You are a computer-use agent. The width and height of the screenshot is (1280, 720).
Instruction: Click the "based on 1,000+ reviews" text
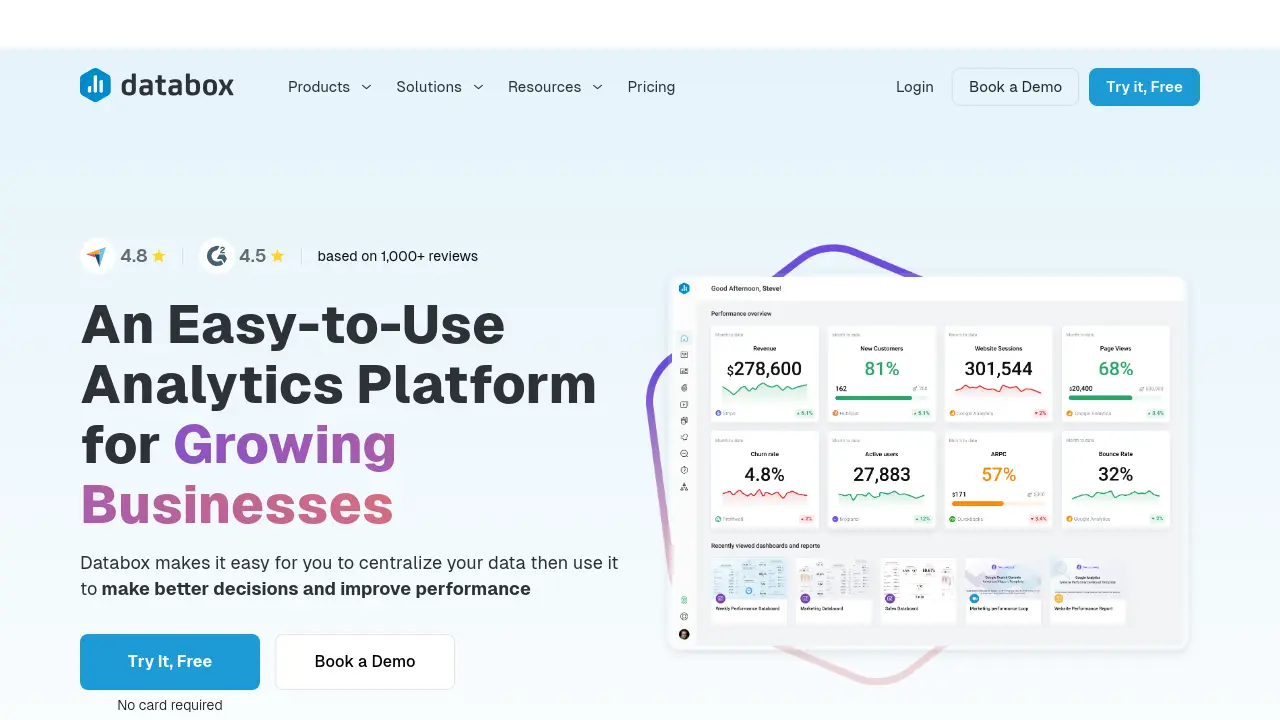(398, 256)
